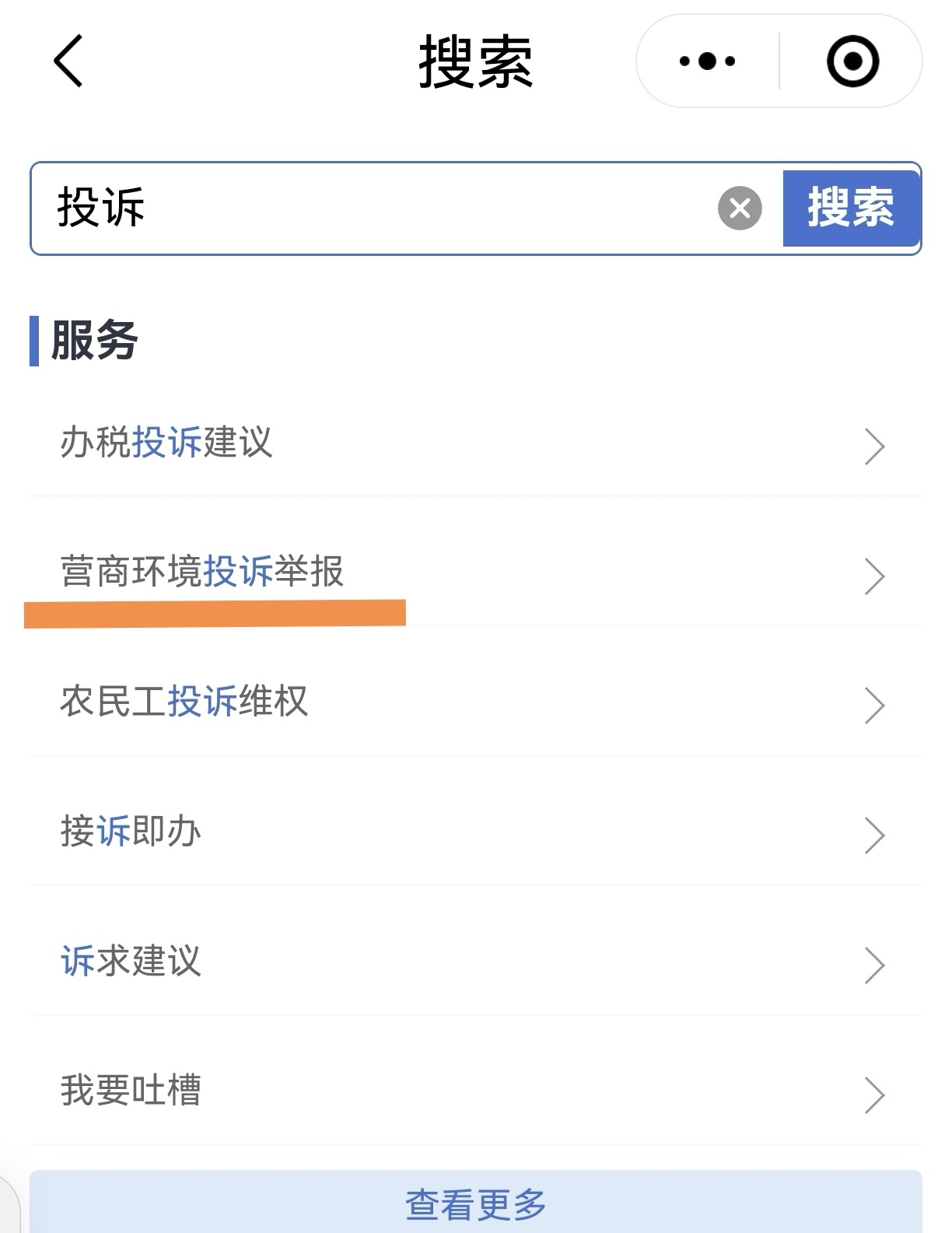Clear the search text with the X icon

(740, 208)
